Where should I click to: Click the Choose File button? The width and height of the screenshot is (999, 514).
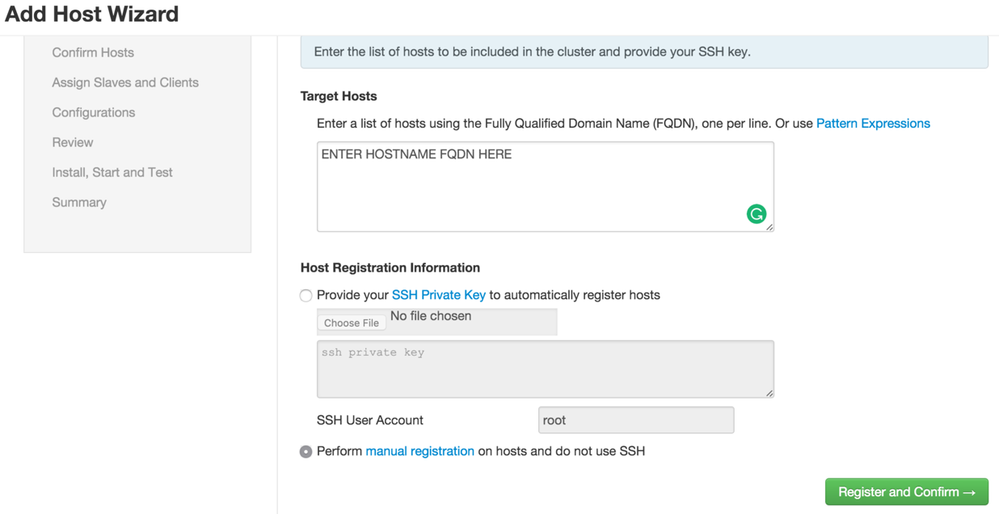(x=352, y=323)
